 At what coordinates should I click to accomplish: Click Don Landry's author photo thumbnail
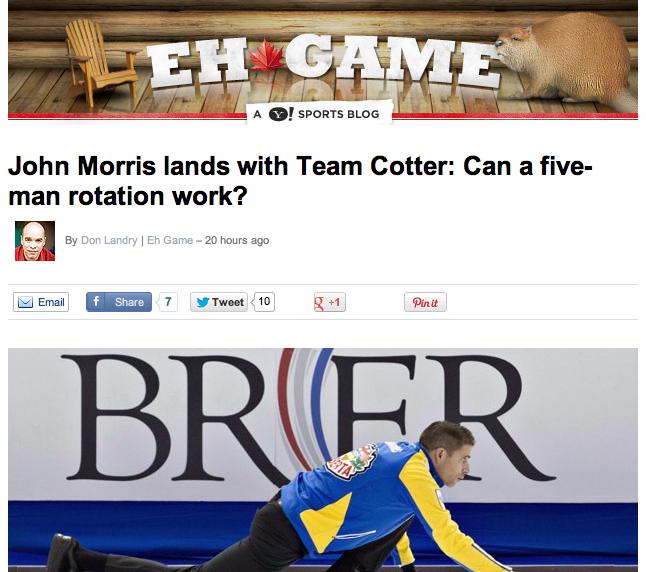(35, 241)
